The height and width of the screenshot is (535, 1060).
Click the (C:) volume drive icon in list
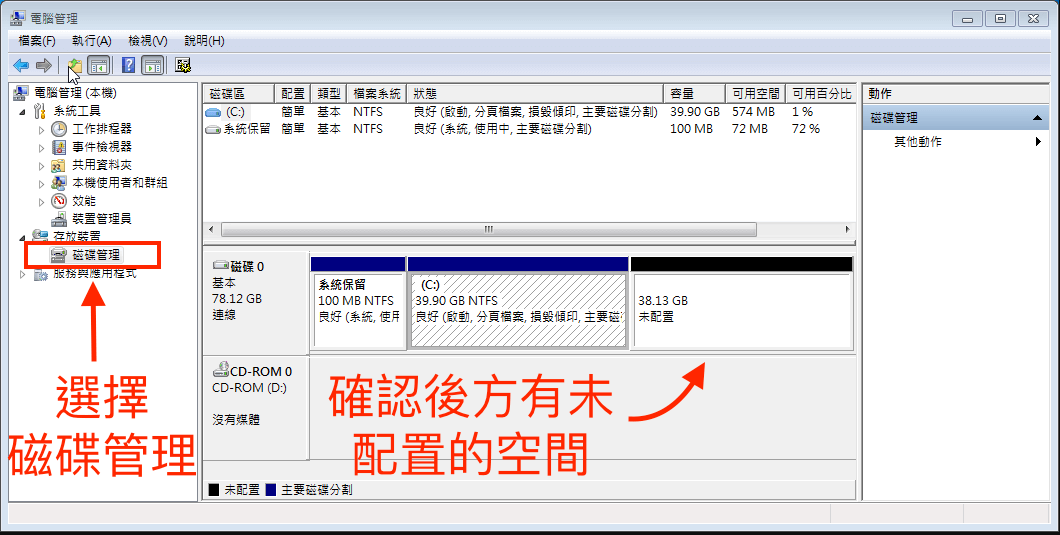(x=214, y=112)
